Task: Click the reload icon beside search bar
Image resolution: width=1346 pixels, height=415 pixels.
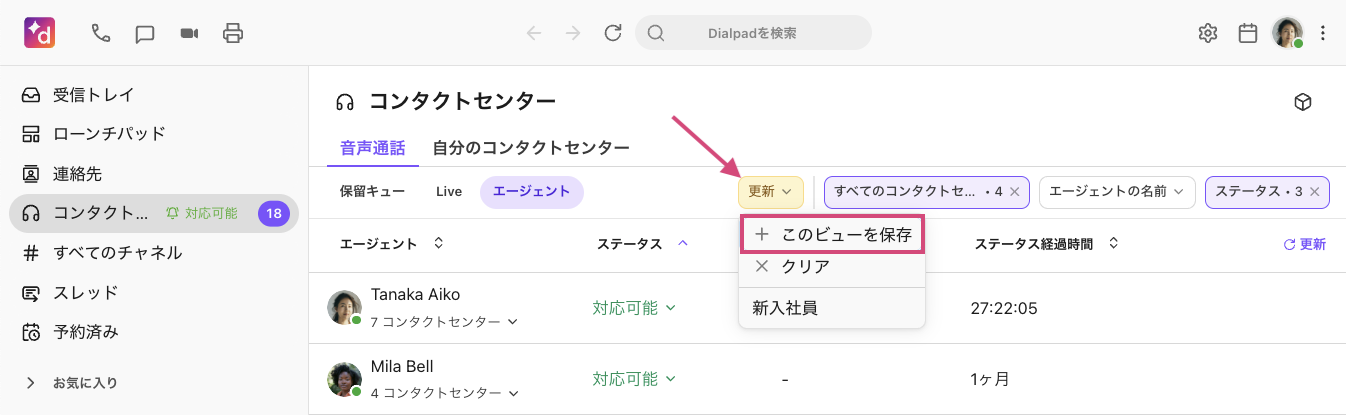Action: click(613, 33)
